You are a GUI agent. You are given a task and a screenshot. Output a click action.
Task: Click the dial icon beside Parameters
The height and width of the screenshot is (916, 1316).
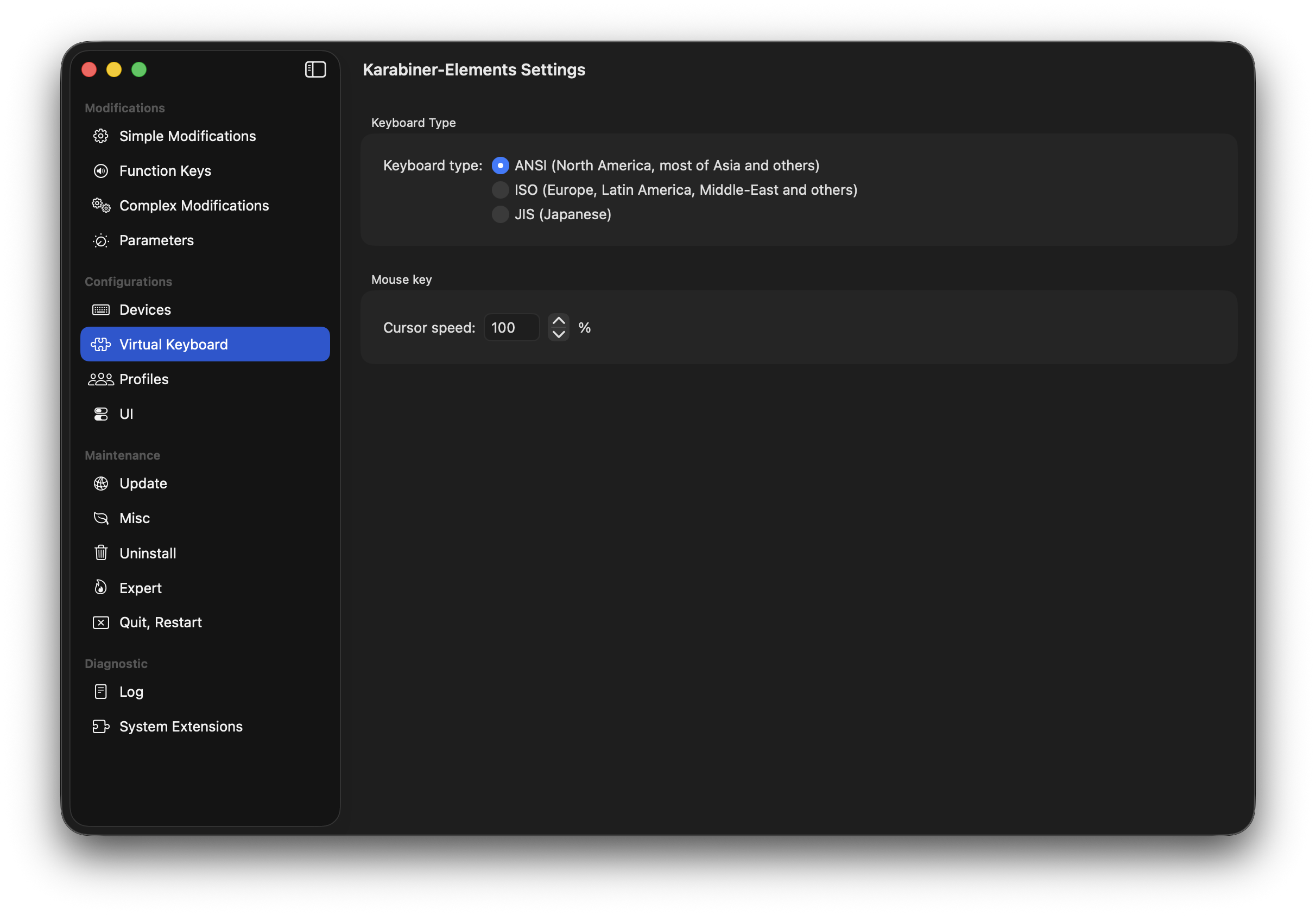click(x=101, y=240)
